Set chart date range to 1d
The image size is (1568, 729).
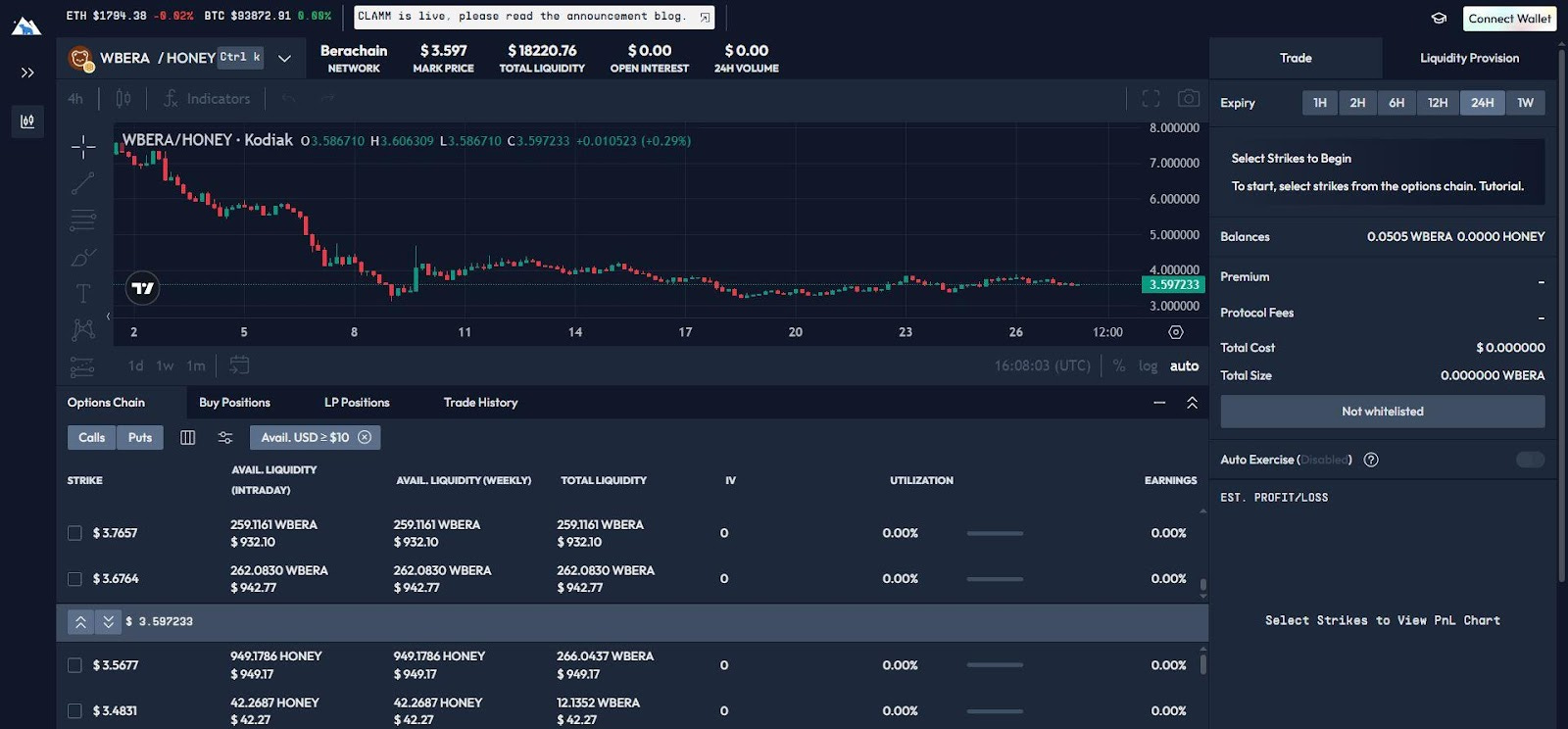(x=135, y=365)
